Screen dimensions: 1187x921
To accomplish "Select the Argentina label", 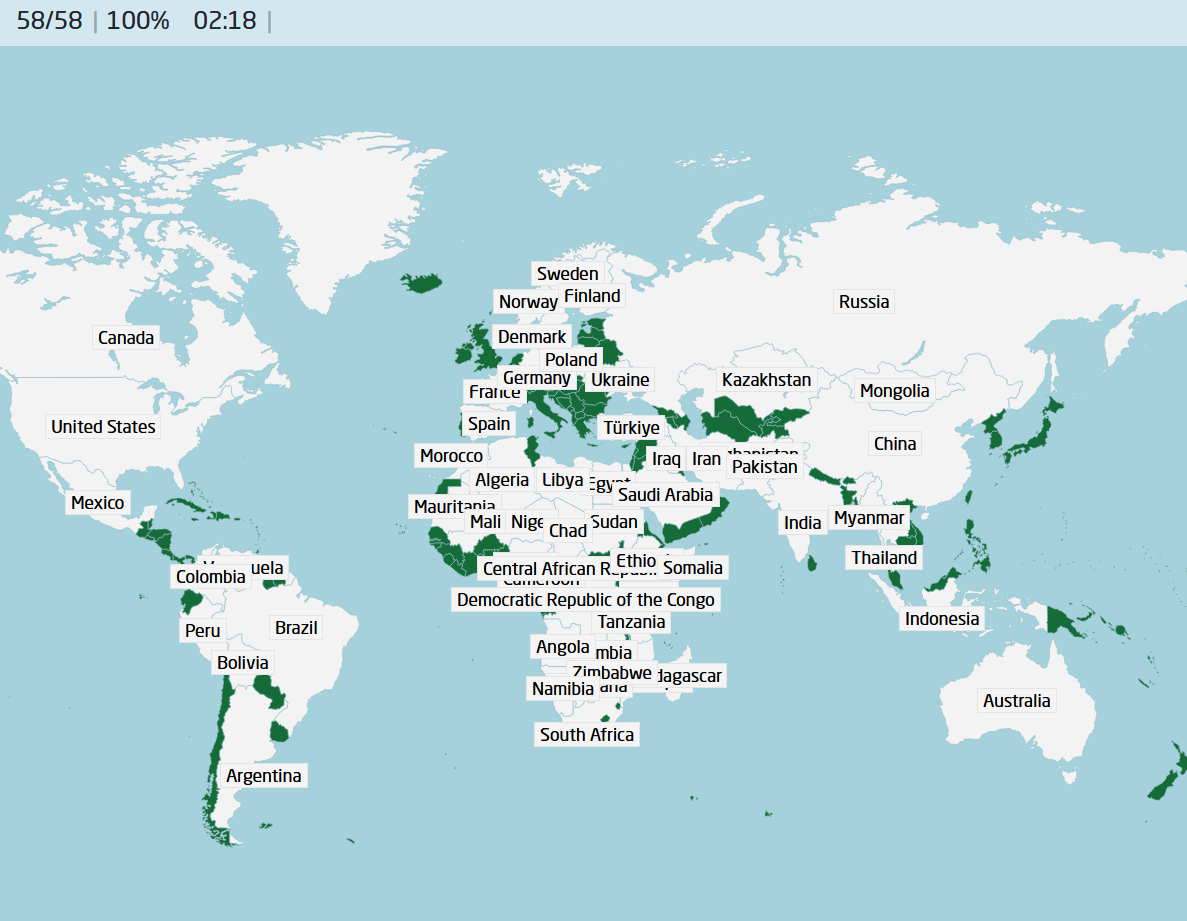I will (x=263, y=776).
